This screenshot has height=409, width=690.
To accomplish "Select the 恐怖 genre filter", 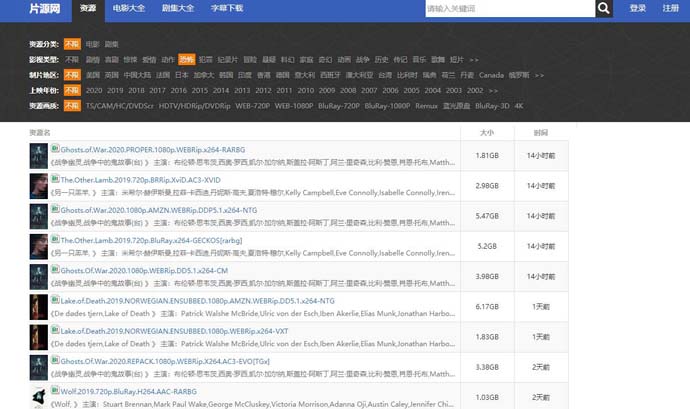I will pyautogui.click(x=186, y=59).
